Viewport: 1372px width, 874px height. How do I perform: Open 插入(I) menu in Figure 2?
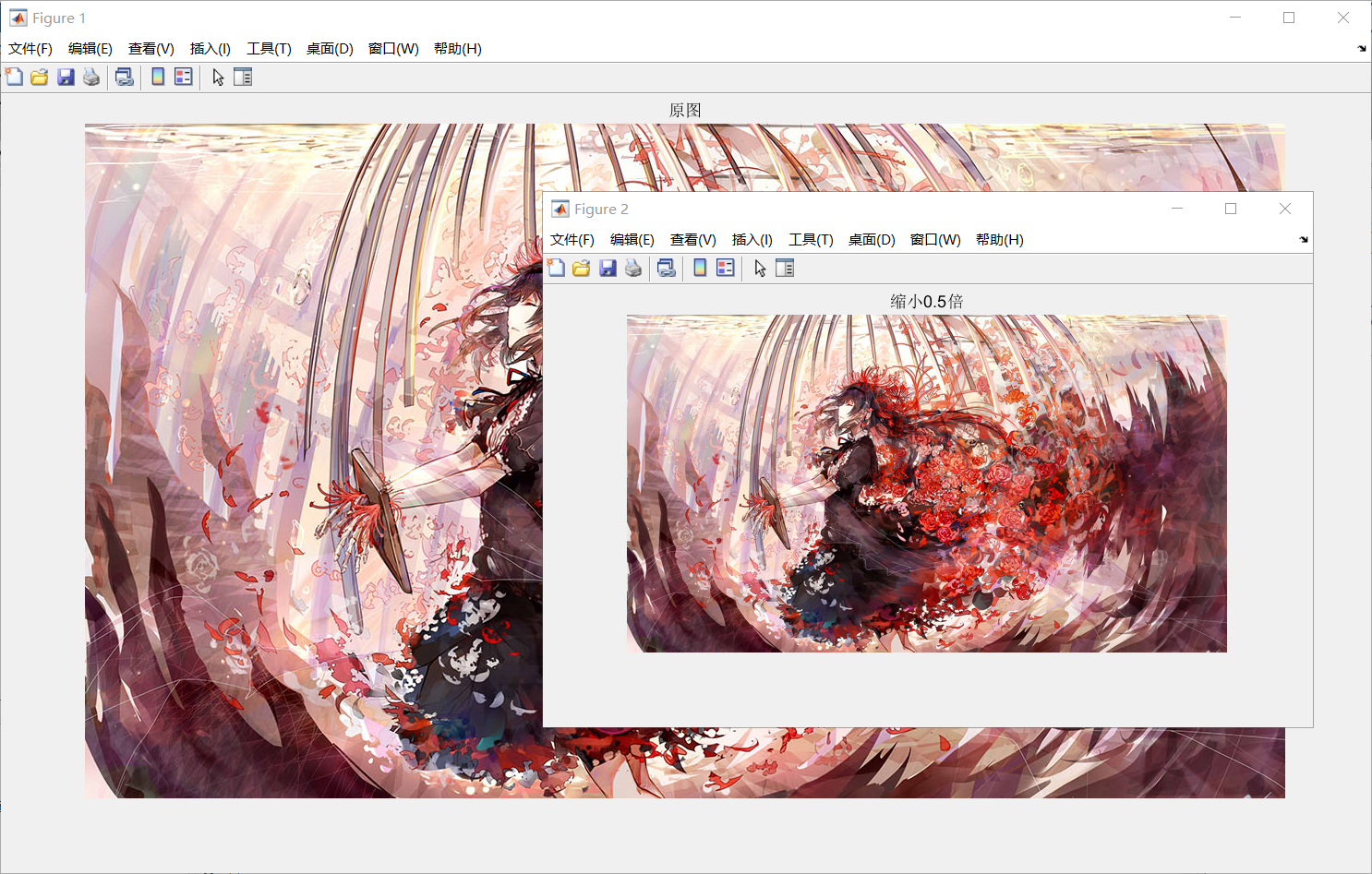[752, 240]
